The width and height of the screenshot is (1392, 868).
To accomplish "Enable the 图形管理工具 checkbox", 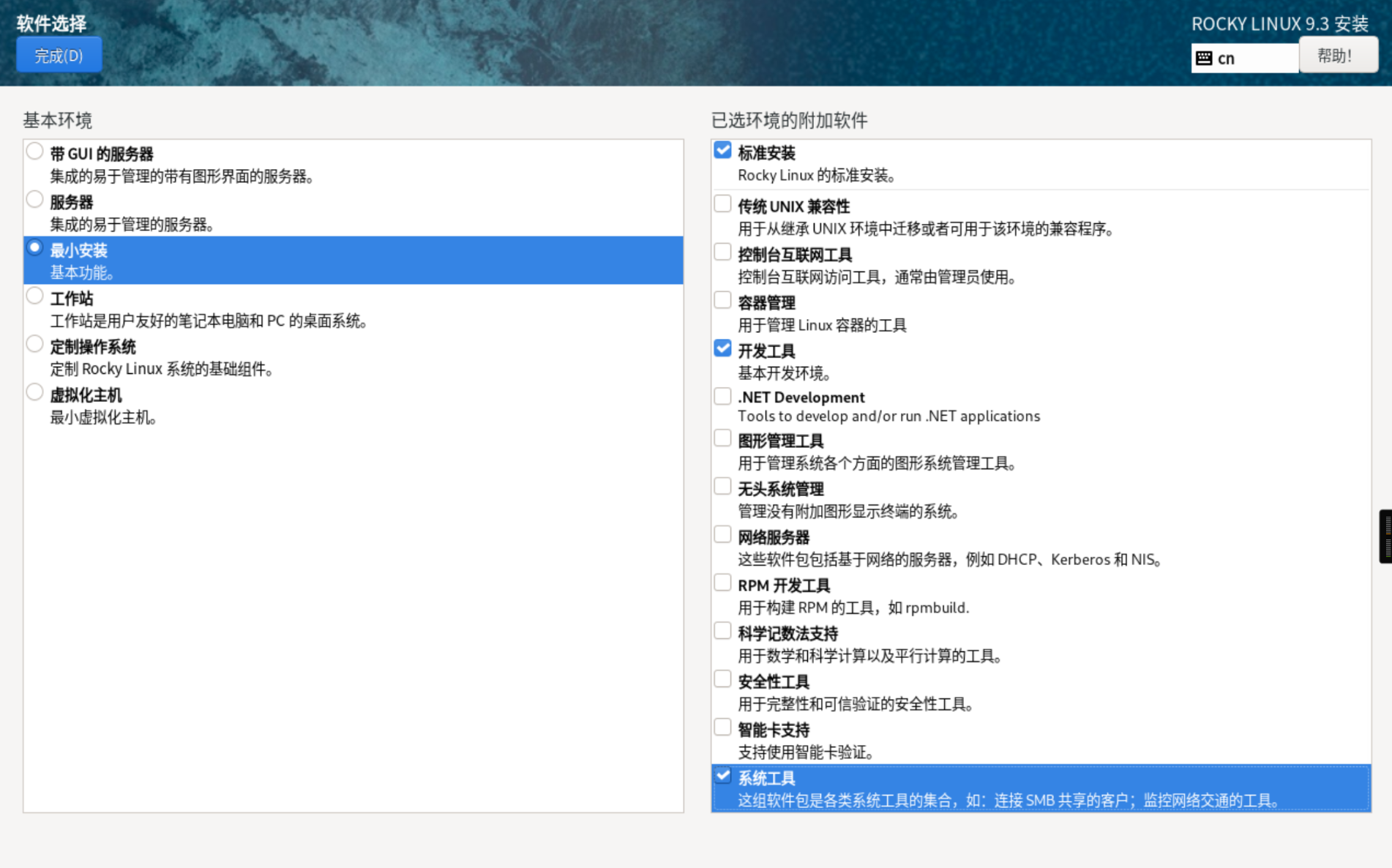I will 722,439.
